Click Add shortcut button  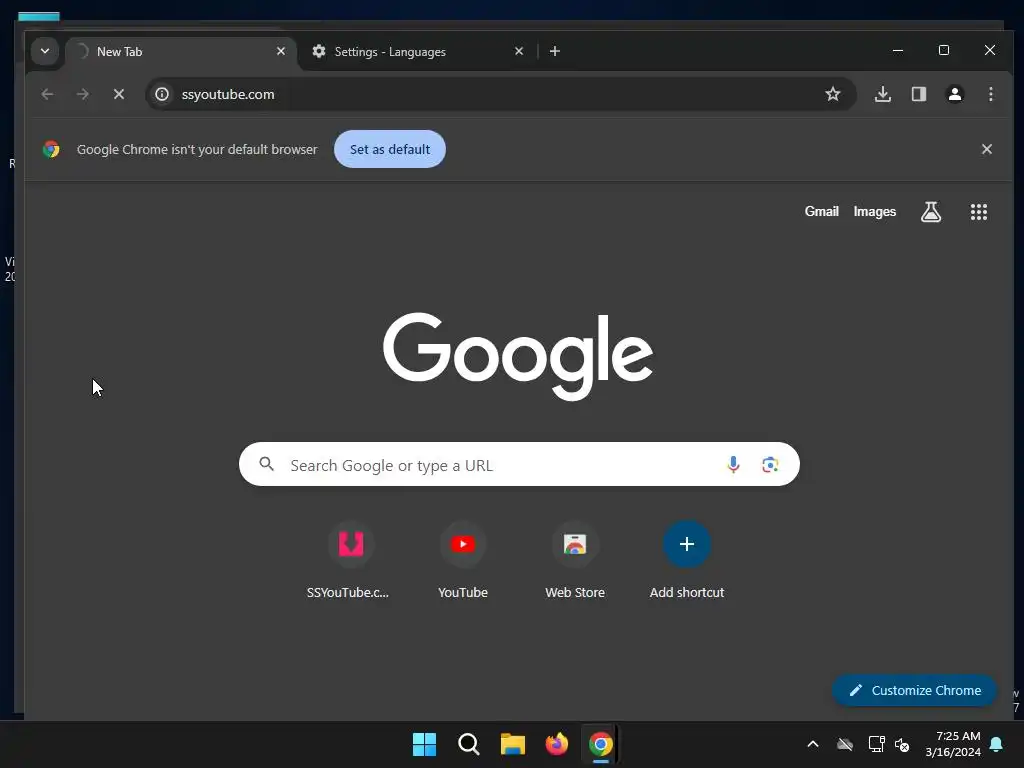686,560
